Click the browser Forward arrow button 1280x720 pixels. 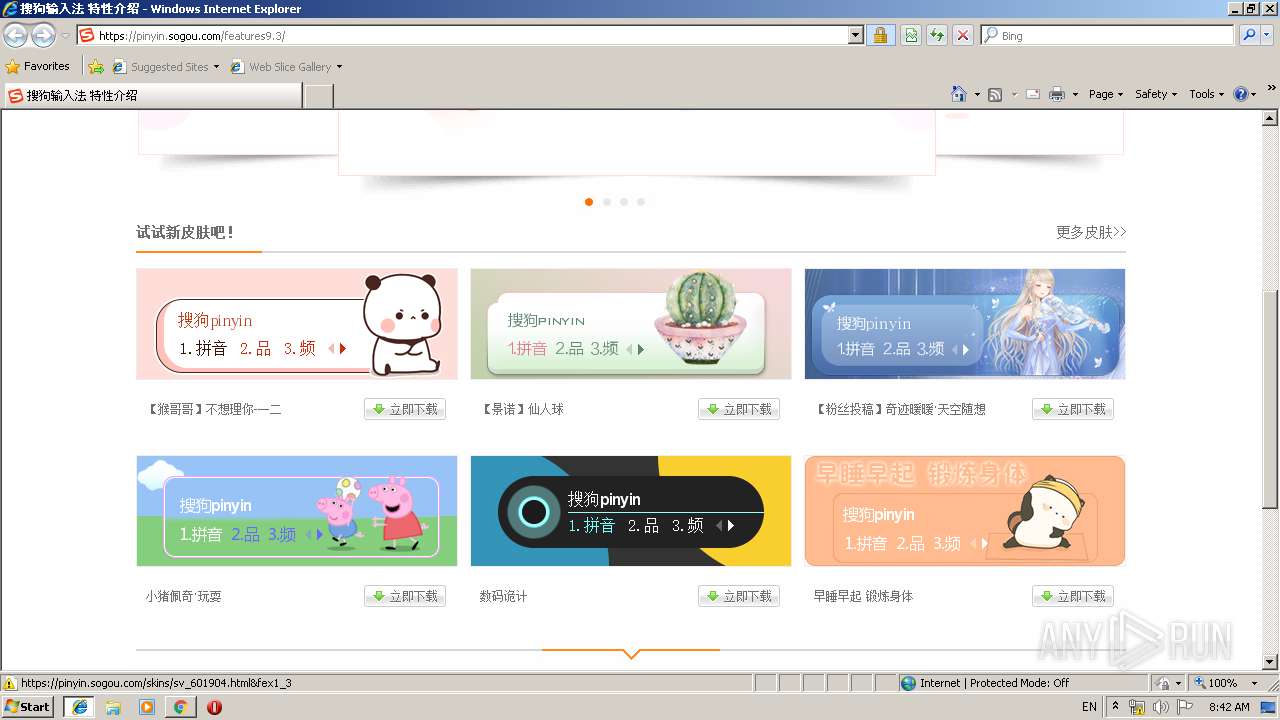[43, 35]
